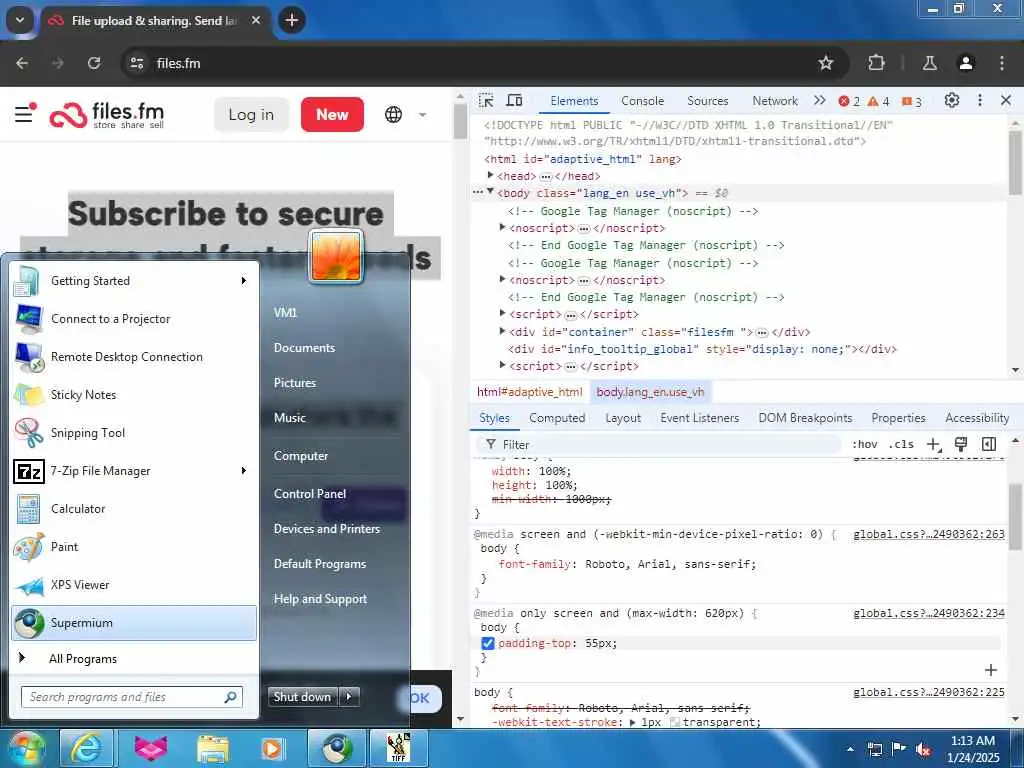
Task: Click the Styles Filter input field
Action: [x=660, y=445]
